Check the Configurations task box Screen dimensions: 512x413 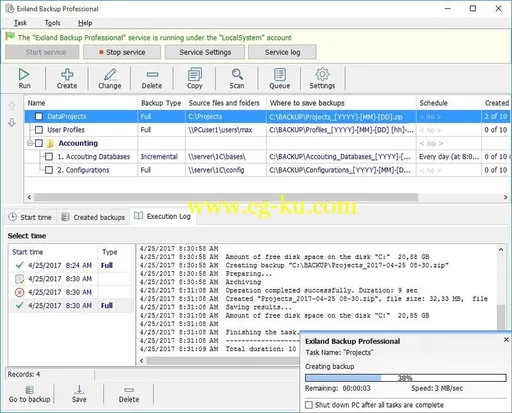click(49, 170)
